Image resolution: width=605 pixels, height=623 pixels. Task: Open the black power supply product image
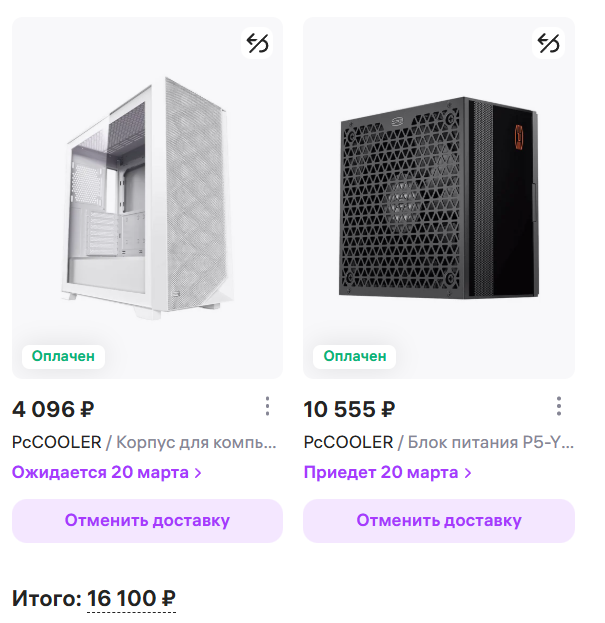439,198
